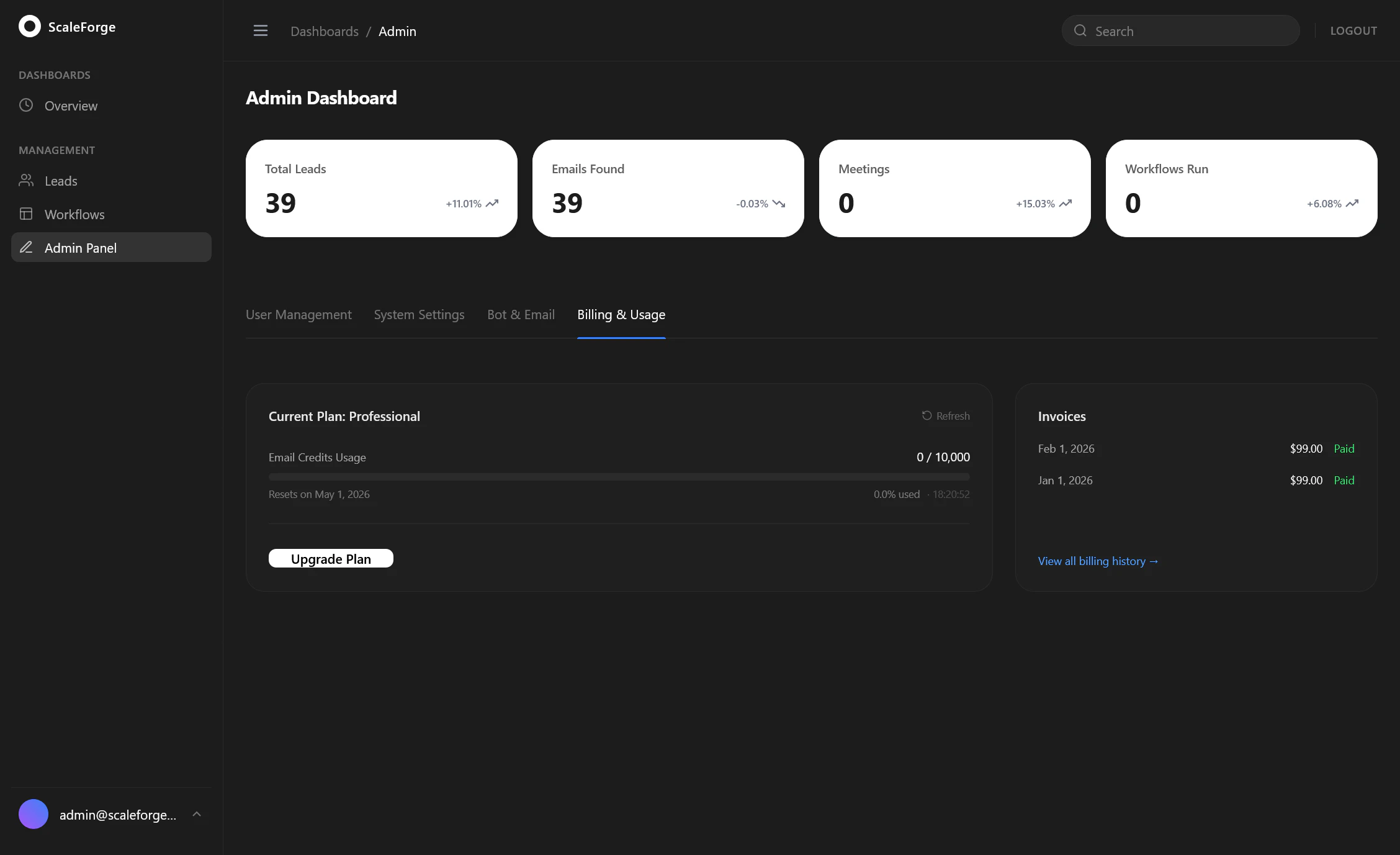Click the 0.0% used label

[897, 494]
